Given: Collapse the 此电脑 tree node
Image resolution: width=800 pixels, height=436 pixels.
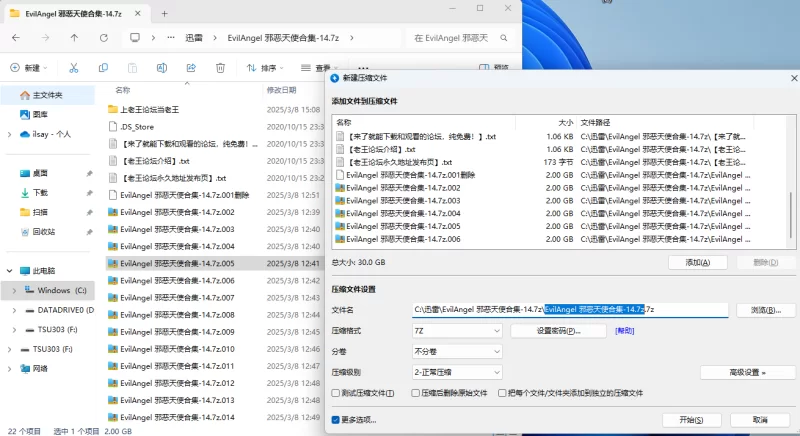Looking at the screenshot, I should (x=9, y=271).
